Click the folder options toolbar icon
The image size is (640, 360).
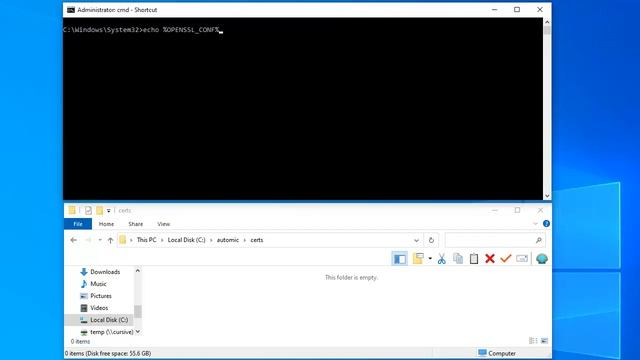pyautogui.click(x=418, y=258)
